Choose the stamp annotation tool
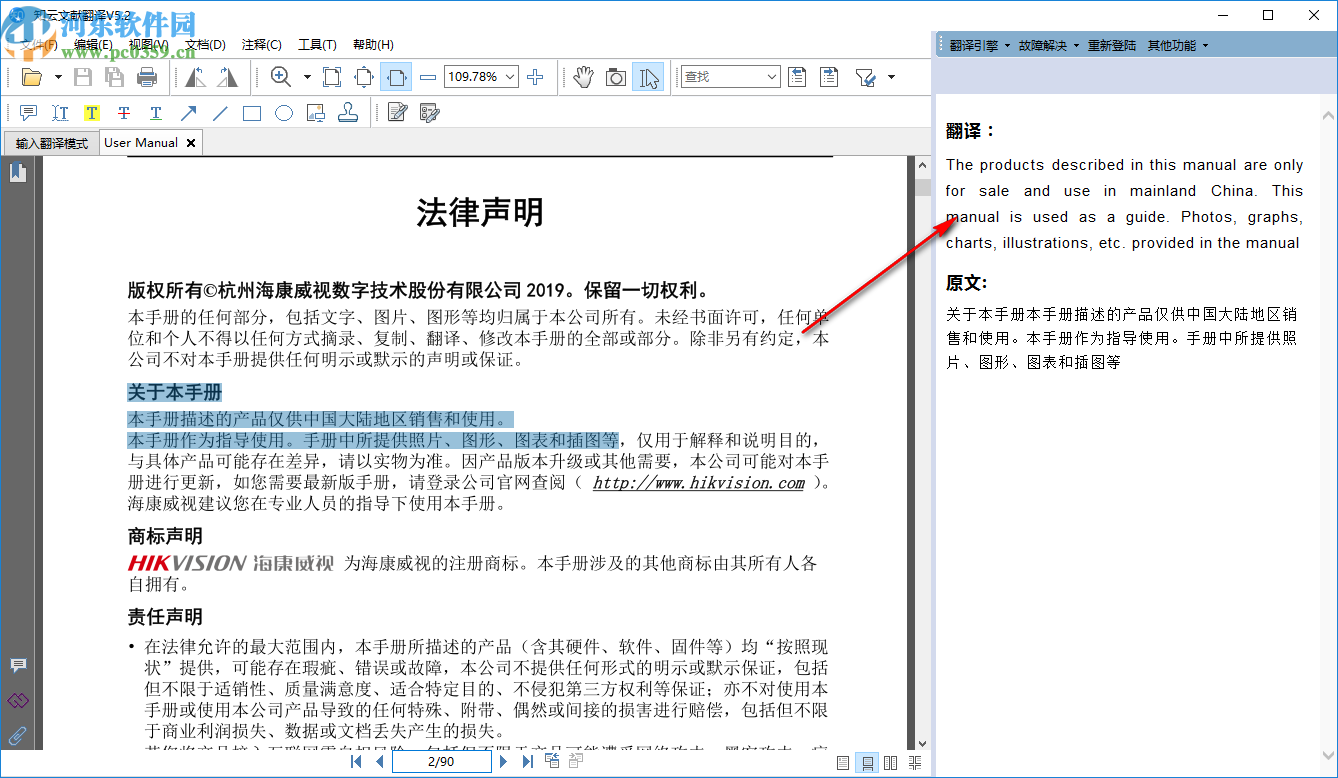The width and height of the screenshot is (1338, 778). coord(348,113)
